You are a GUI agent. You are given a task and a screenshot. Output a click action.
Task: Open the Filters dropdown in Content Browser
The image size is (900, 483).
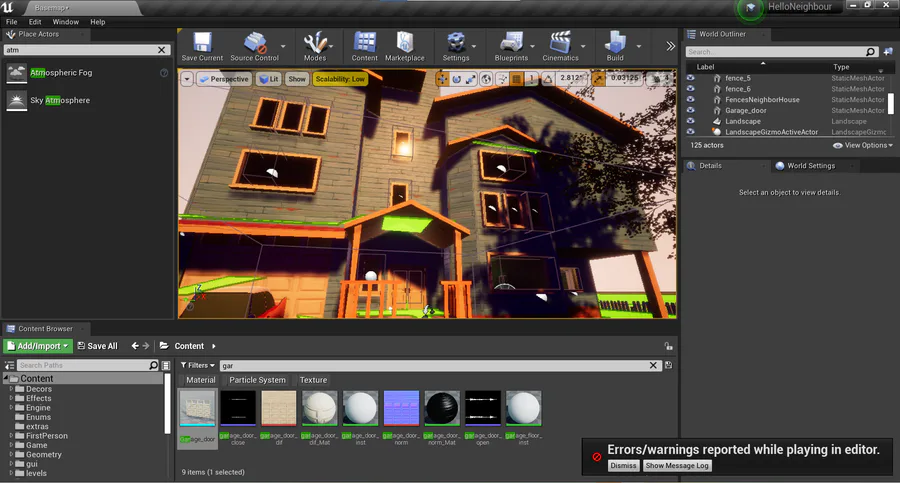pyautogui.click(x=197, y=365)
